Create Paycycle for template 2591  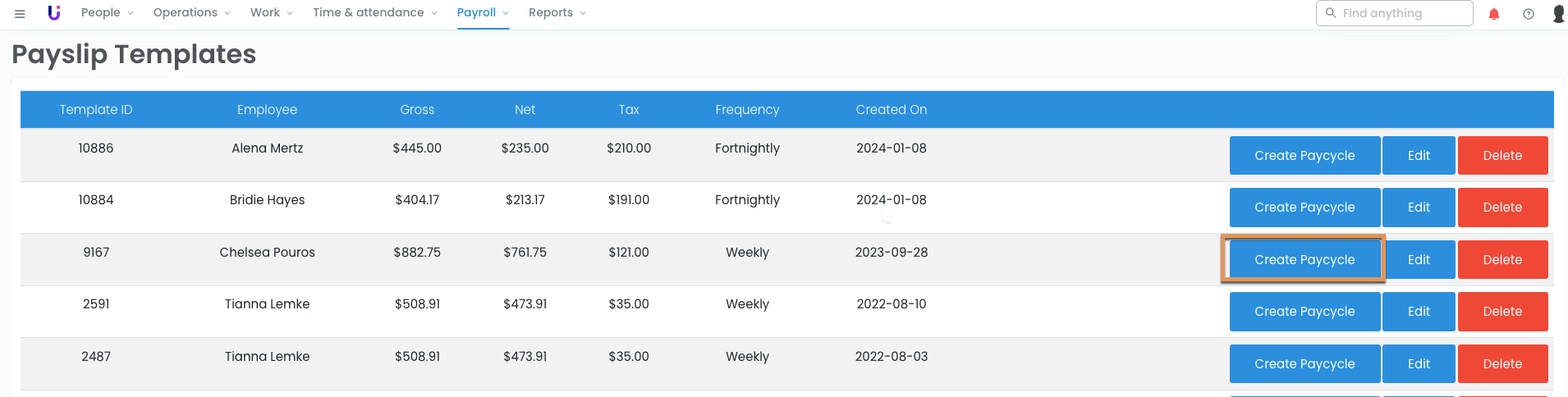(x=1304, y=312)
